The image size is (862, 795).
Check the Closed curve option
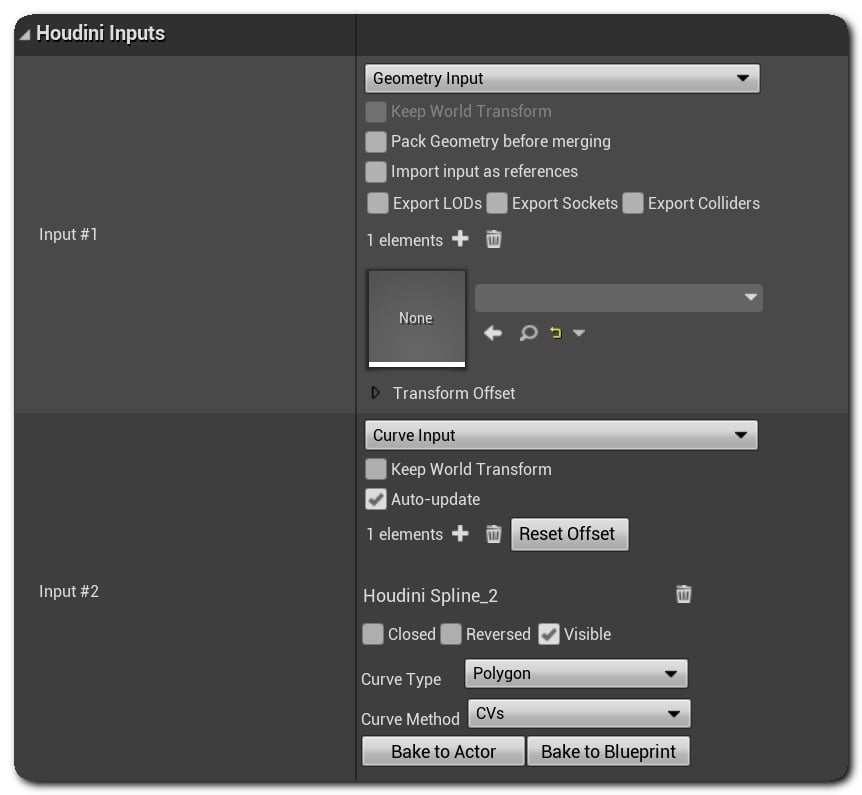click(x=373, y=634)
